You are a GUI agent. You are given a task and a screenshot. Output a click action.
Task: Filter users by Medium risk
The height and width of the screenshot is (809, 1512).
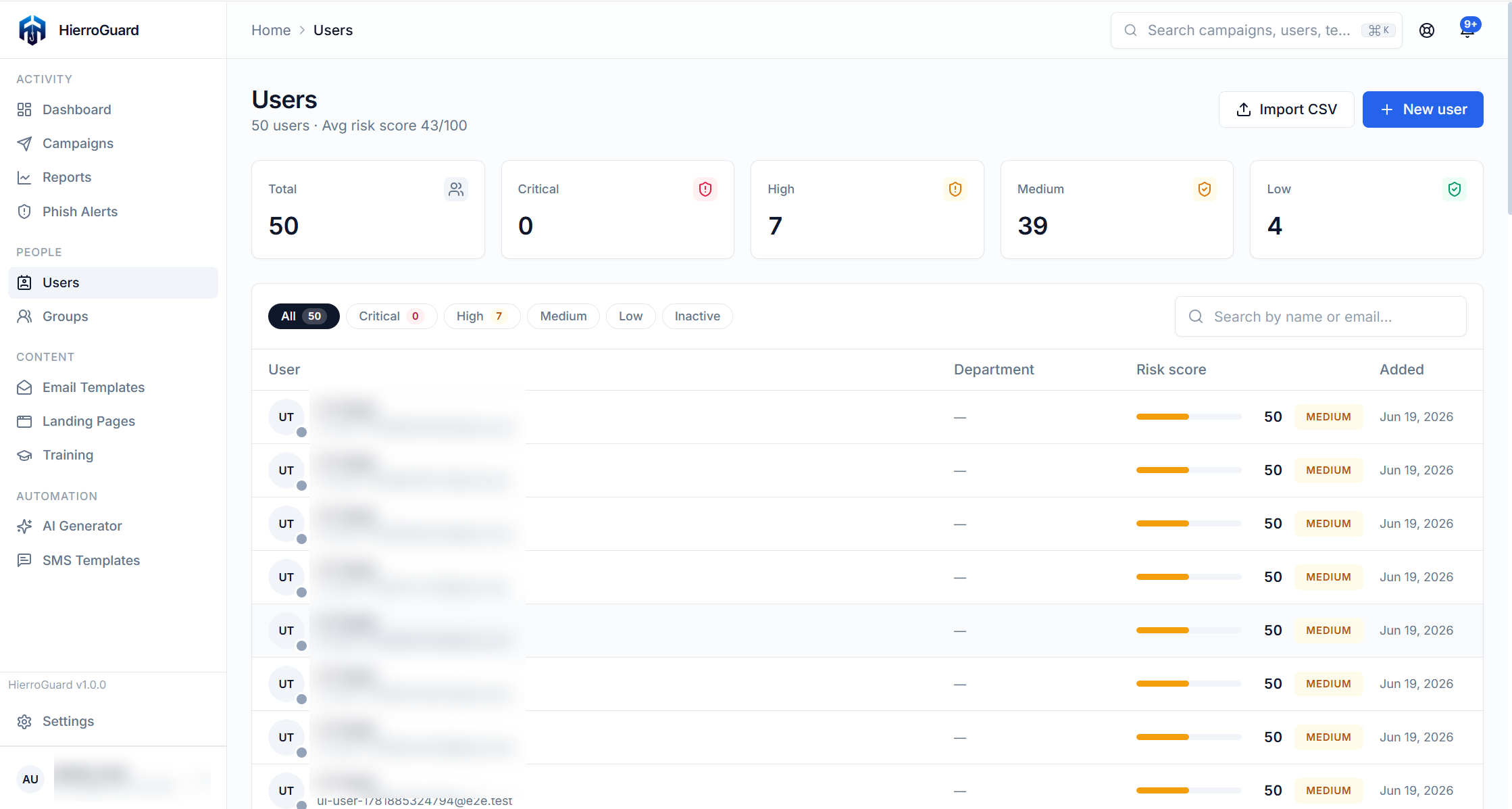click(x=563, y=316)
